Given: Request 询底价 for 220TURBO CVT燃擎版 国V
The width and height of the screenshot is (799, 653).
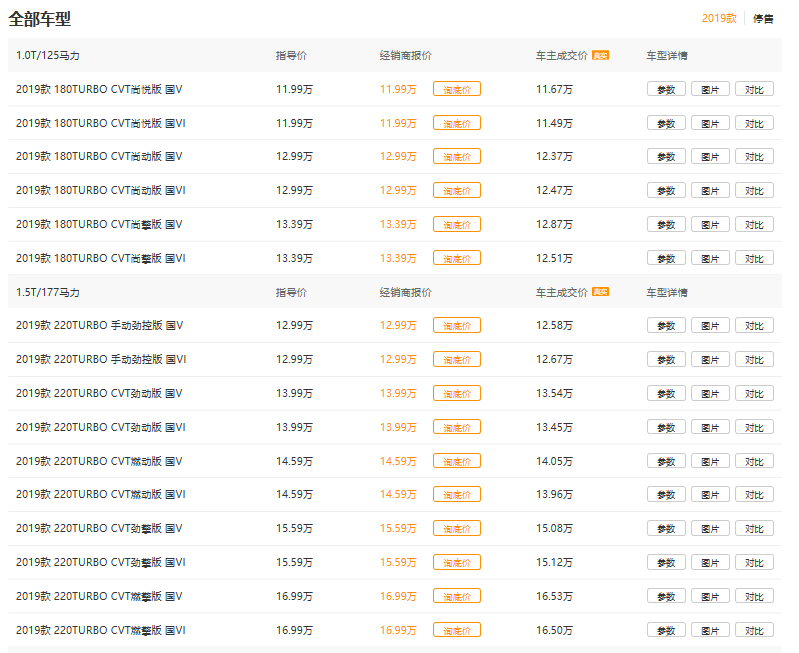Looking at the screenshot, I should coord(456,596).
